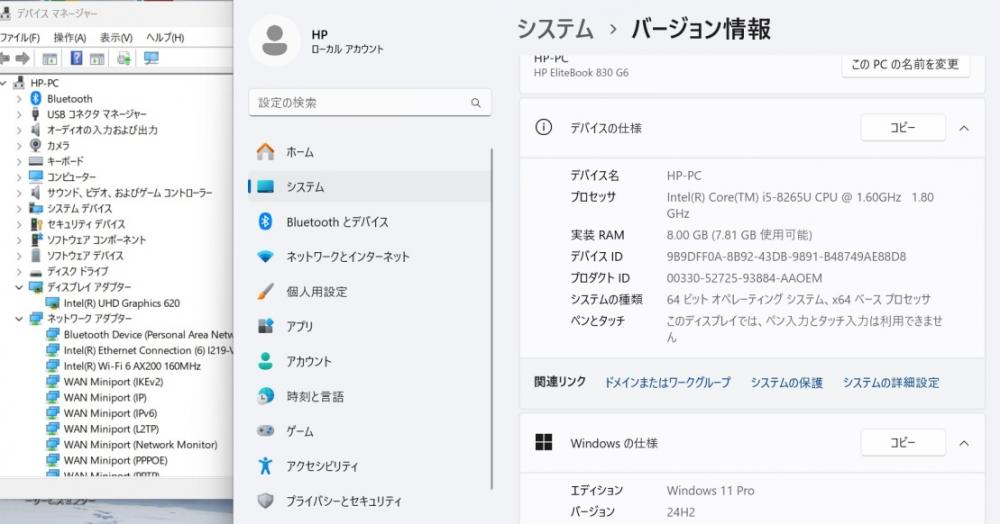Collapse ネットワーク アダプター category
The image size is (1000, 524).
18,318
